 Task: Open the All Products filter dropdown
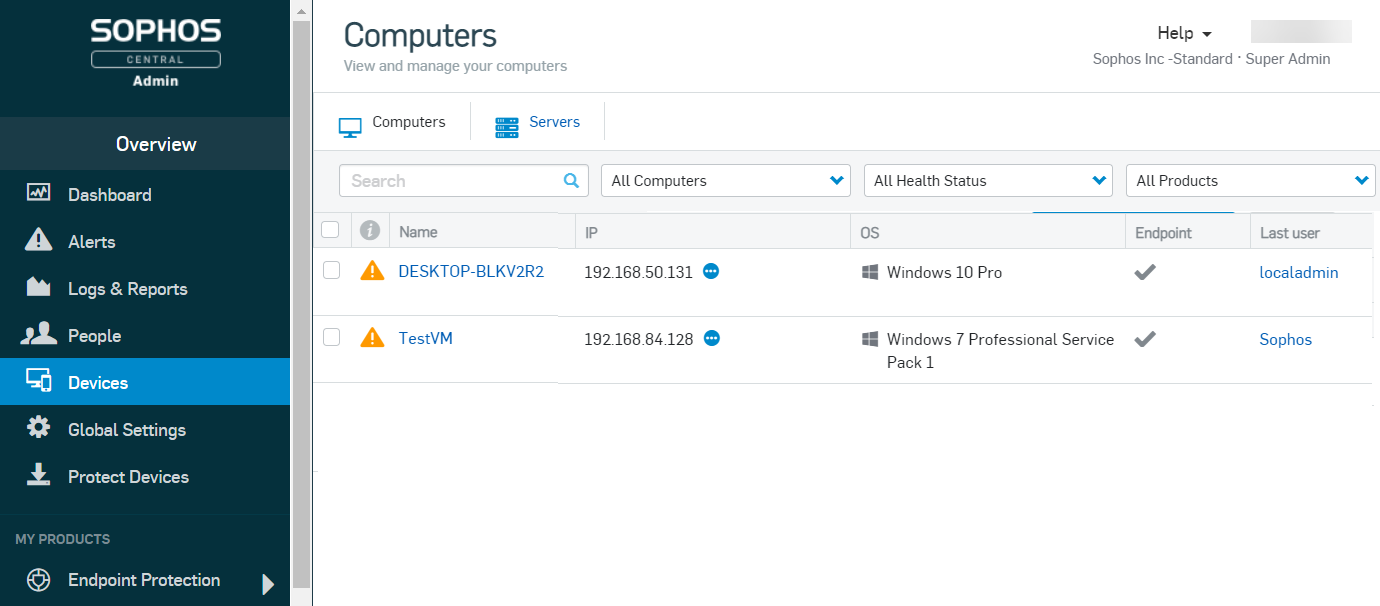click(x=1250, y=180)
